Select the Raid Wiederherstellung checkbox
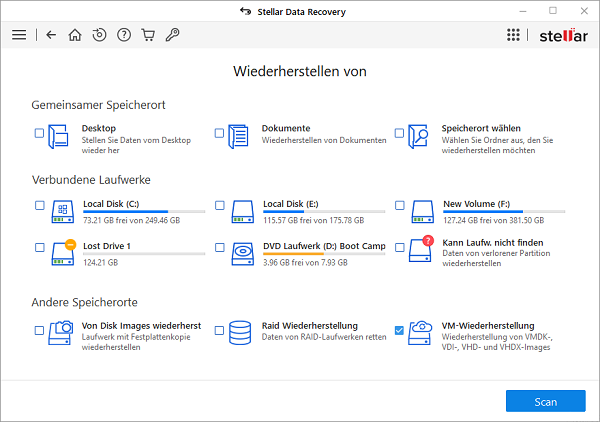 pos(219,330)
